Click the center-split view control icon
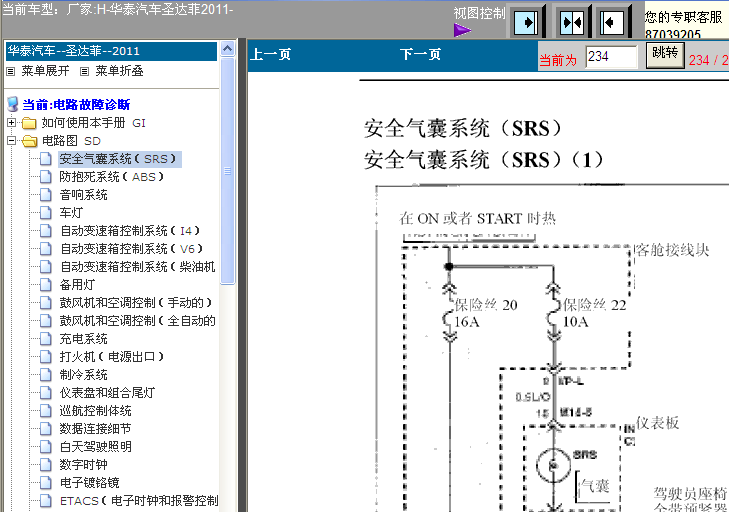 click(x=571, y=22)
